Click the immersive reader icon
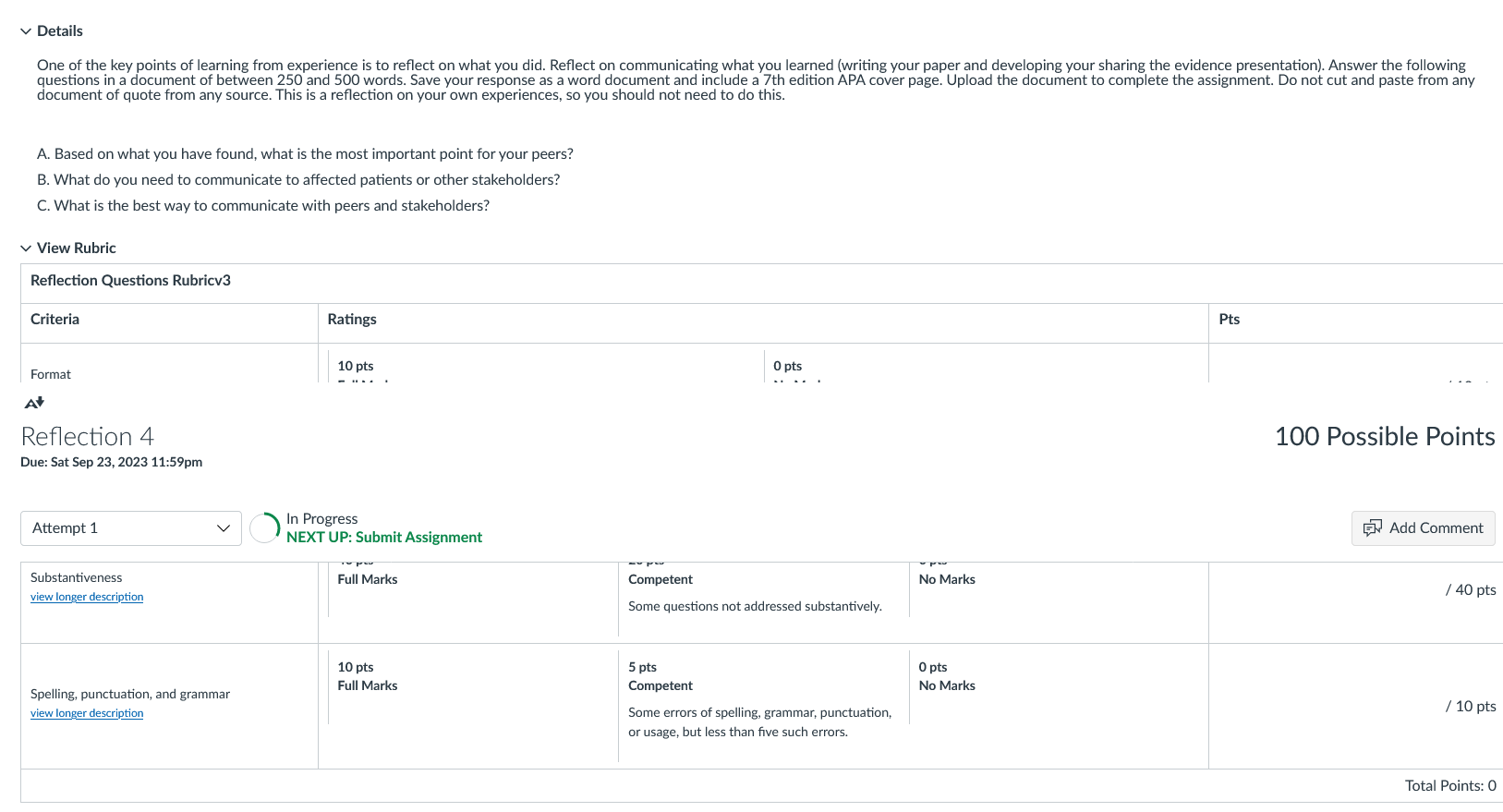 point(34,403)
